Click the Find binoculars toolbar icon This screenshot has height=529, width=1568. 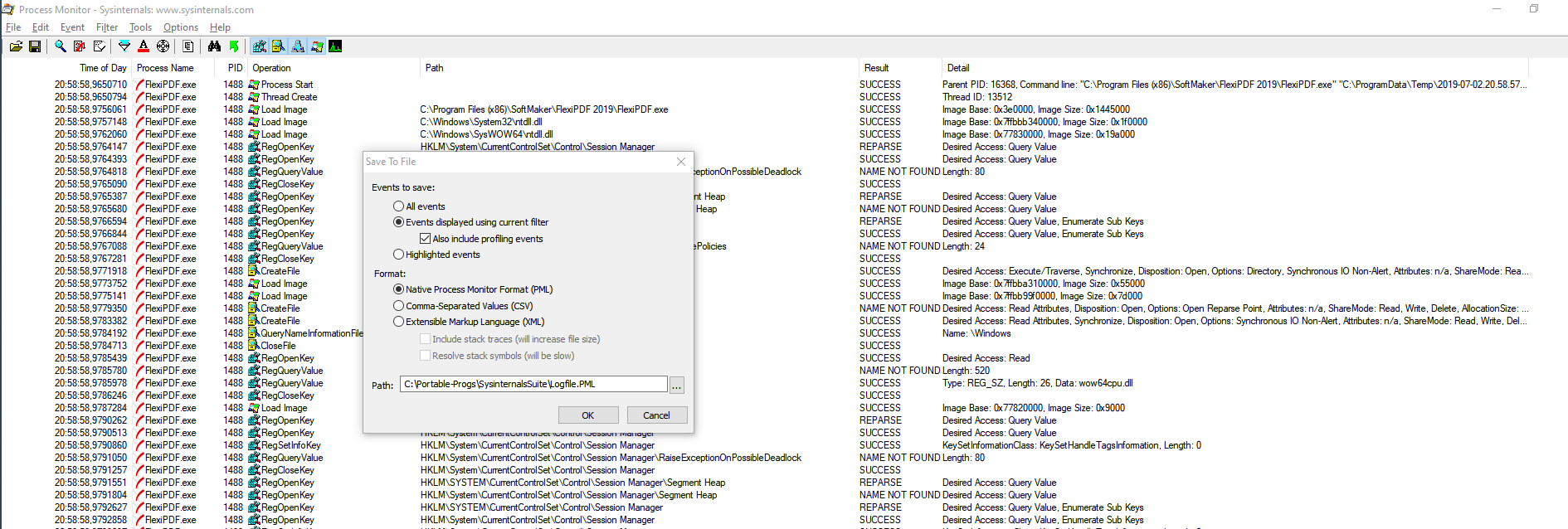(x=215, y=46)
